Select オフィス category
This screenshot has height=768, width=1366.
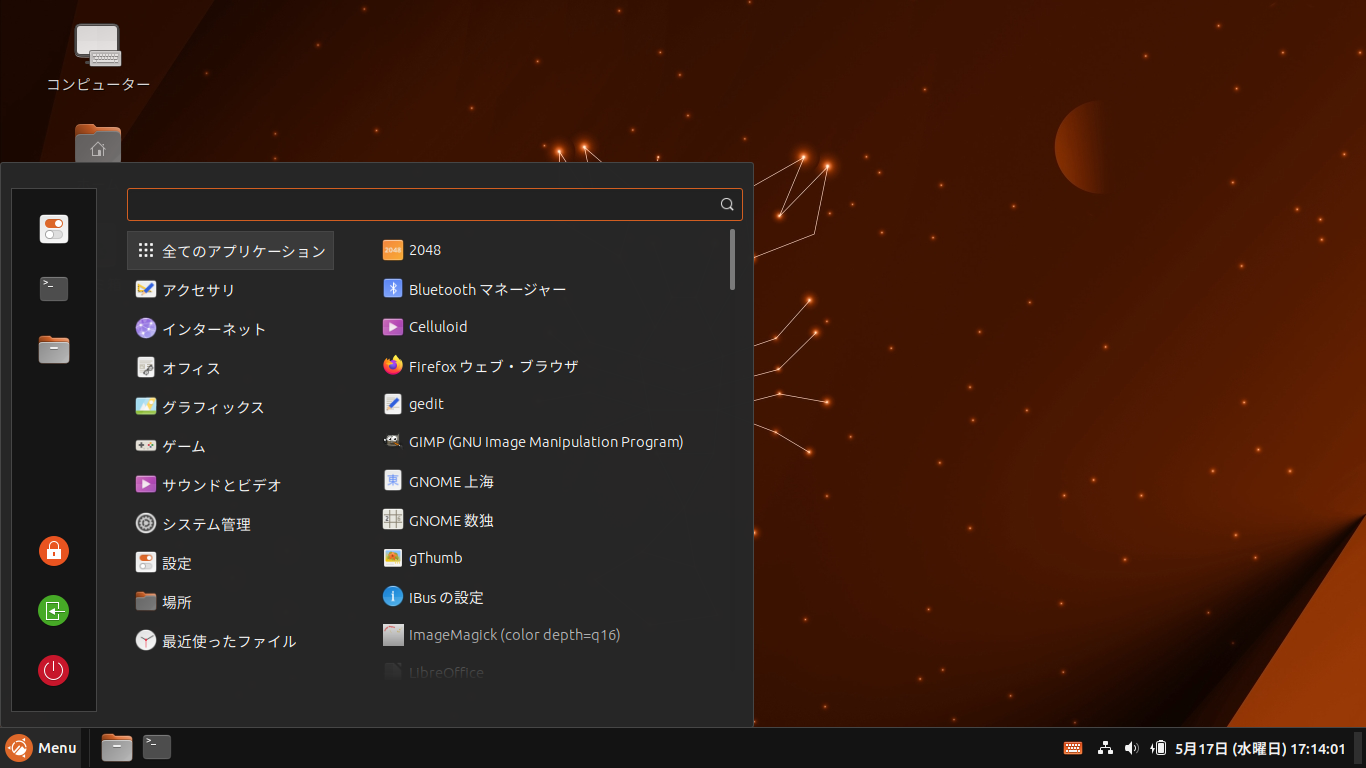[x=230, y=368]
